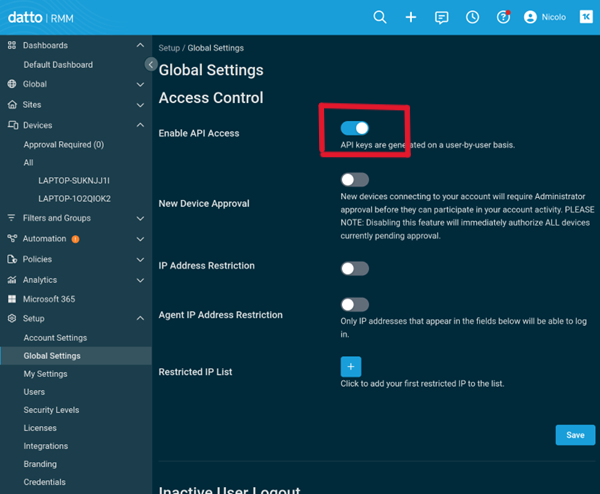Click the Global globe icon
This screenshot has width=600, height=494.
12,84
